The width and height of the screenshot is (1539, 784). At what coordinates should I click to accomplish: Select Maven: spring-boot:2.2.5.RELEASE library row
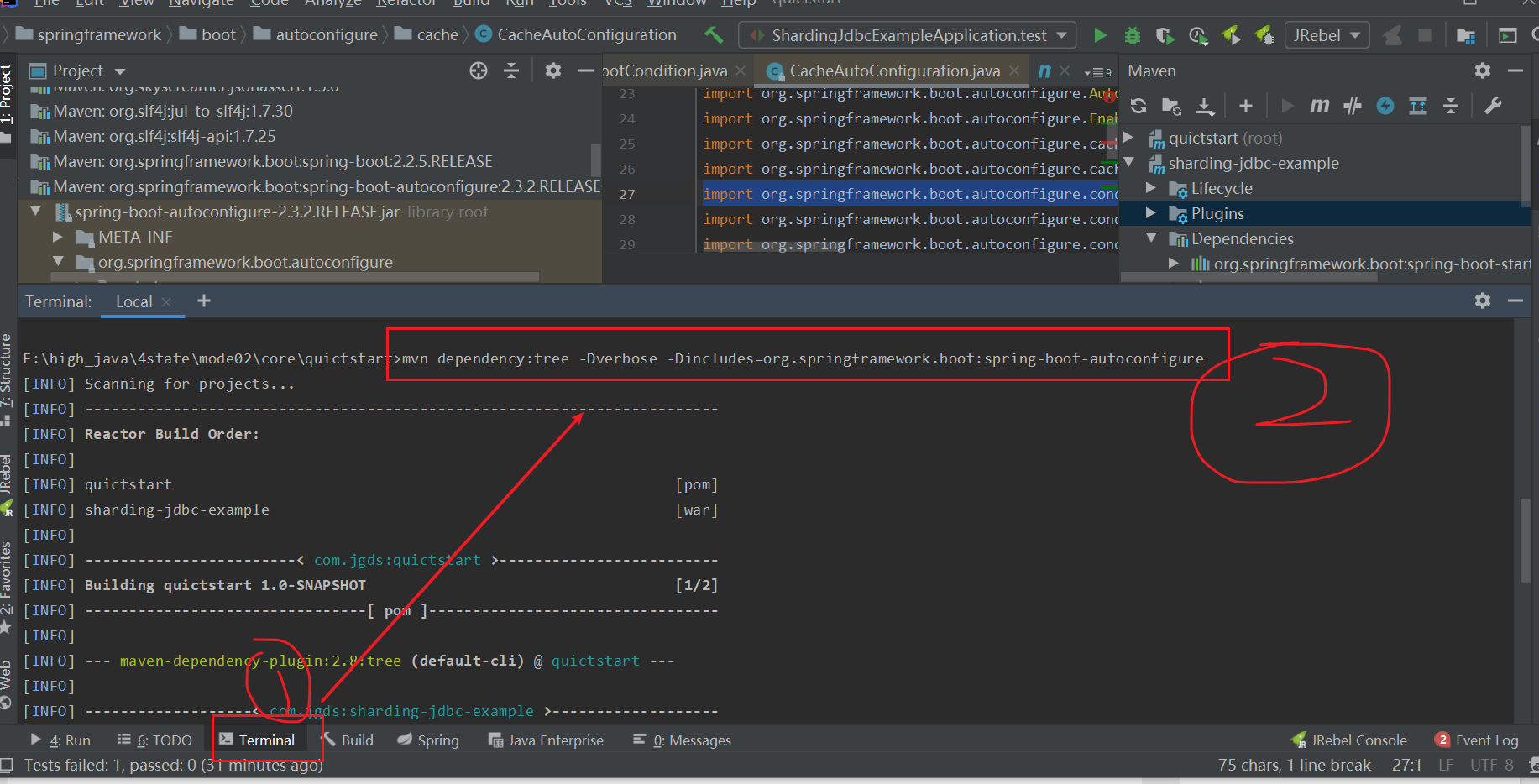pos(261,161)
